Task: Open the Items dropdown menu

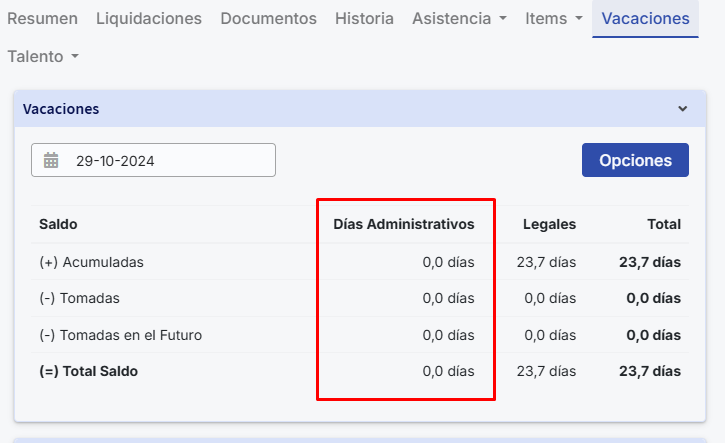Action: tap(553, 19)
